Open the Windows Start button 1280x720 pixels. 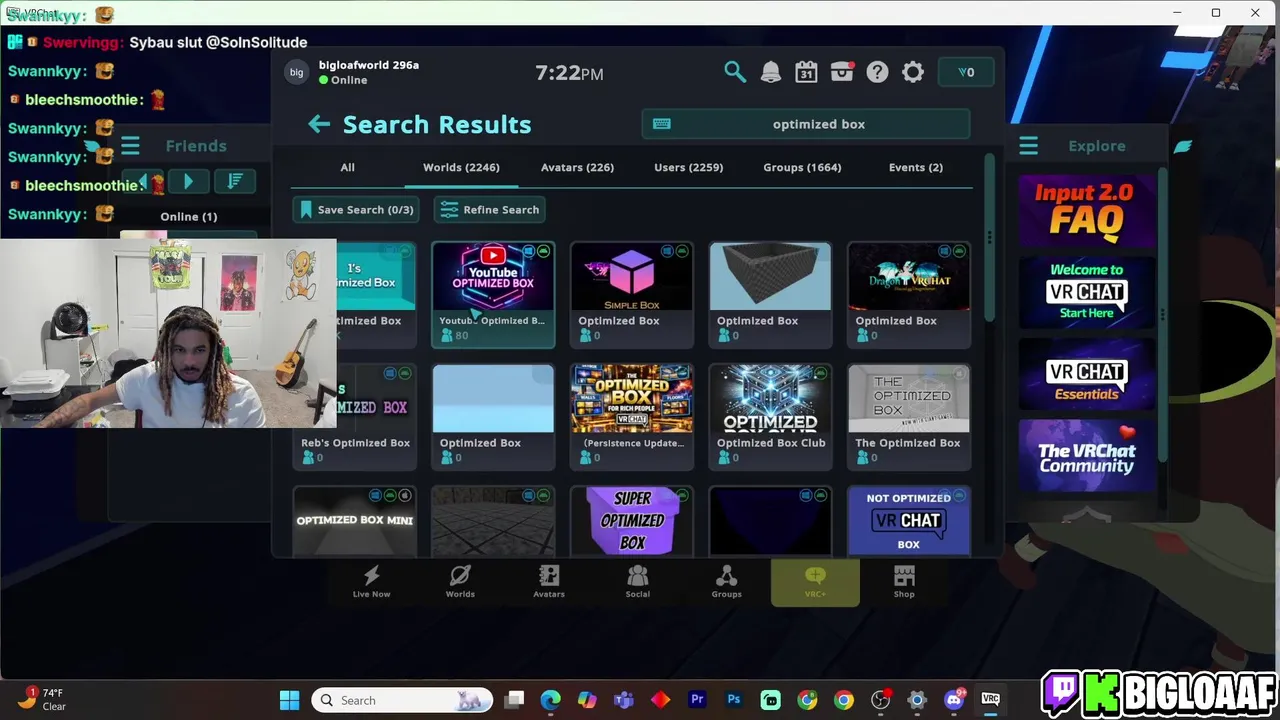click(x=289, y=700)
